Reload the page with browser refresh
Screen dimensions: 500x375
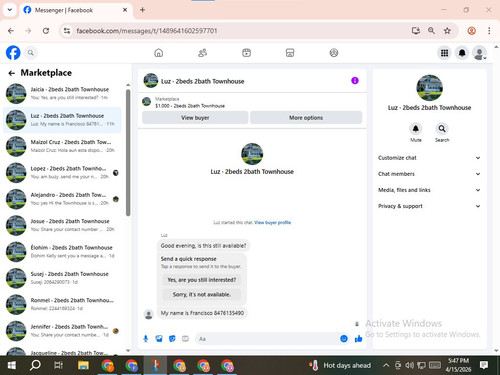(x=46, y=31)
